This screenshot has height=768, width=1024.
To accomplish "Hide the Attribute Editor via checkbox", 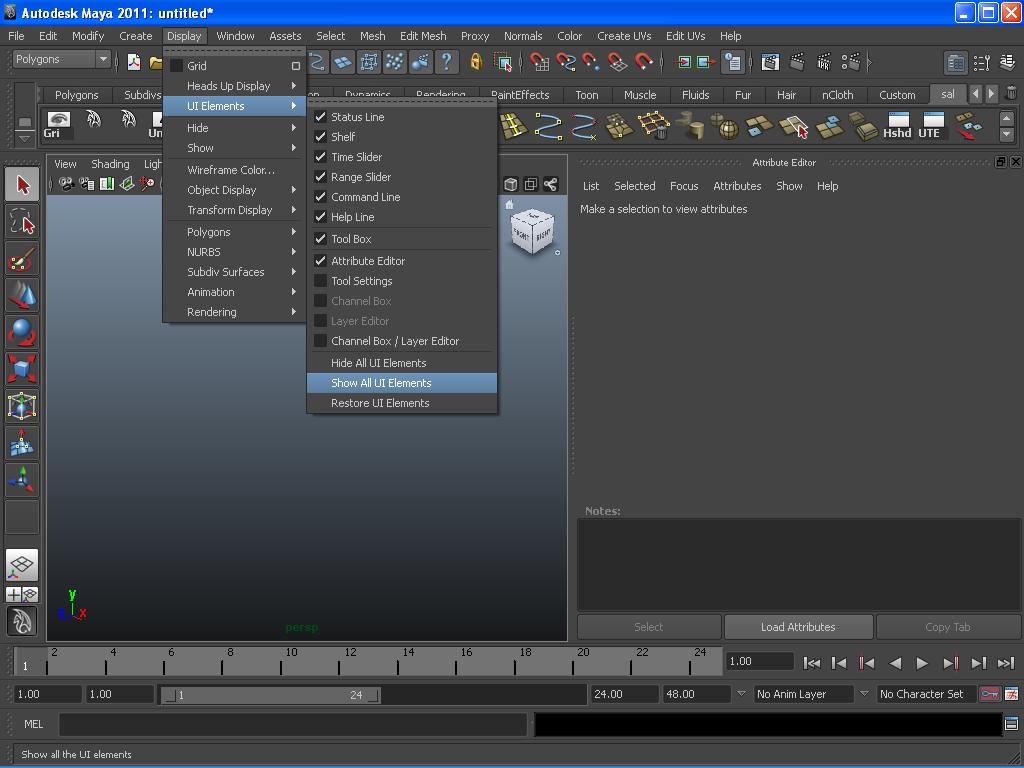I will pyautogui.click(x=321, y=261).
